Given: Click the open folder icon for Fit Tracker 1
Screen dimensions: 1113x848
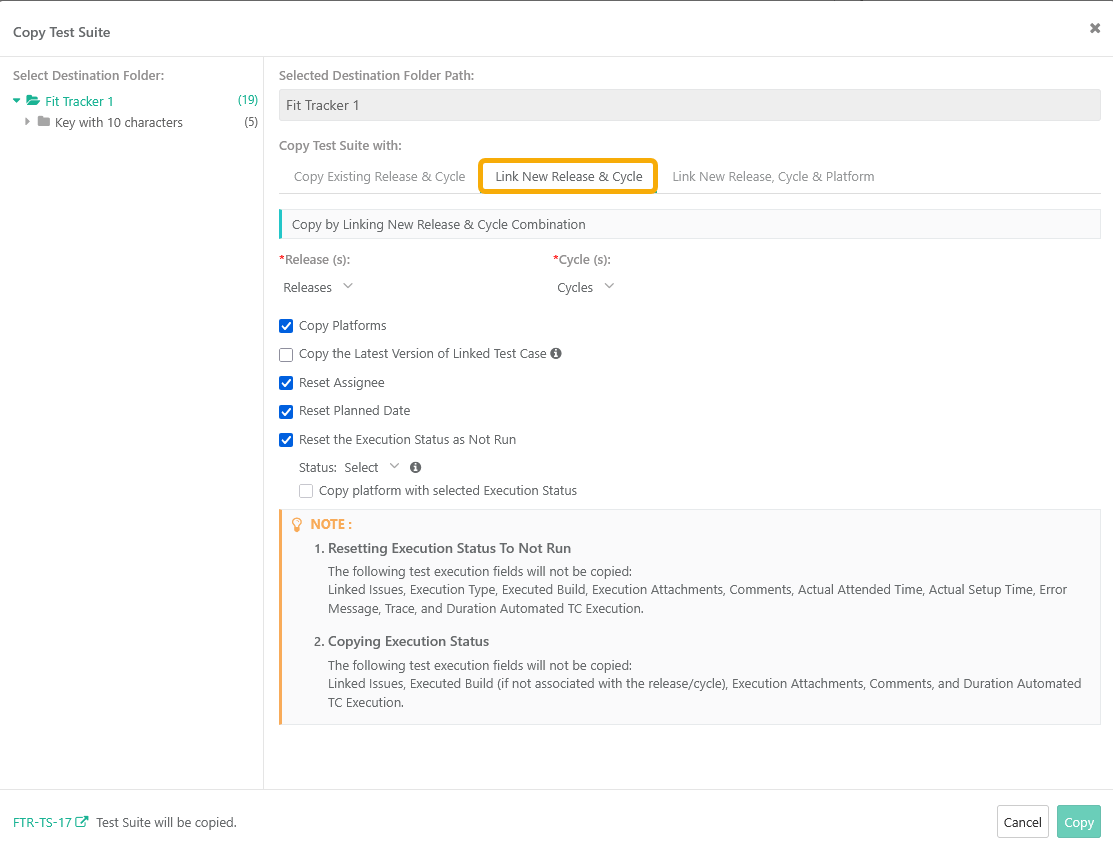Looking at the screenshot, I should (x=33, y=101).
